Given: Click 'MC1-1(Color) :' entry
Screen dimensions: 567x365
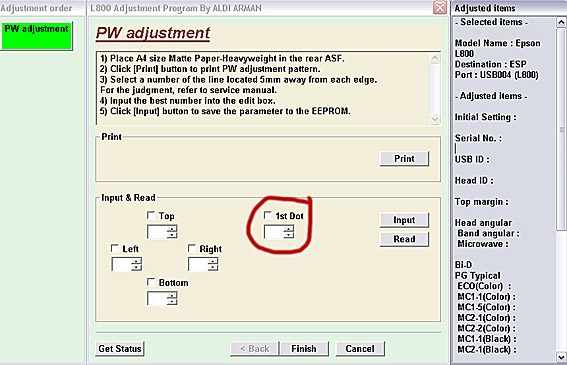Looking at the screenshot, I should pos(486,297).
